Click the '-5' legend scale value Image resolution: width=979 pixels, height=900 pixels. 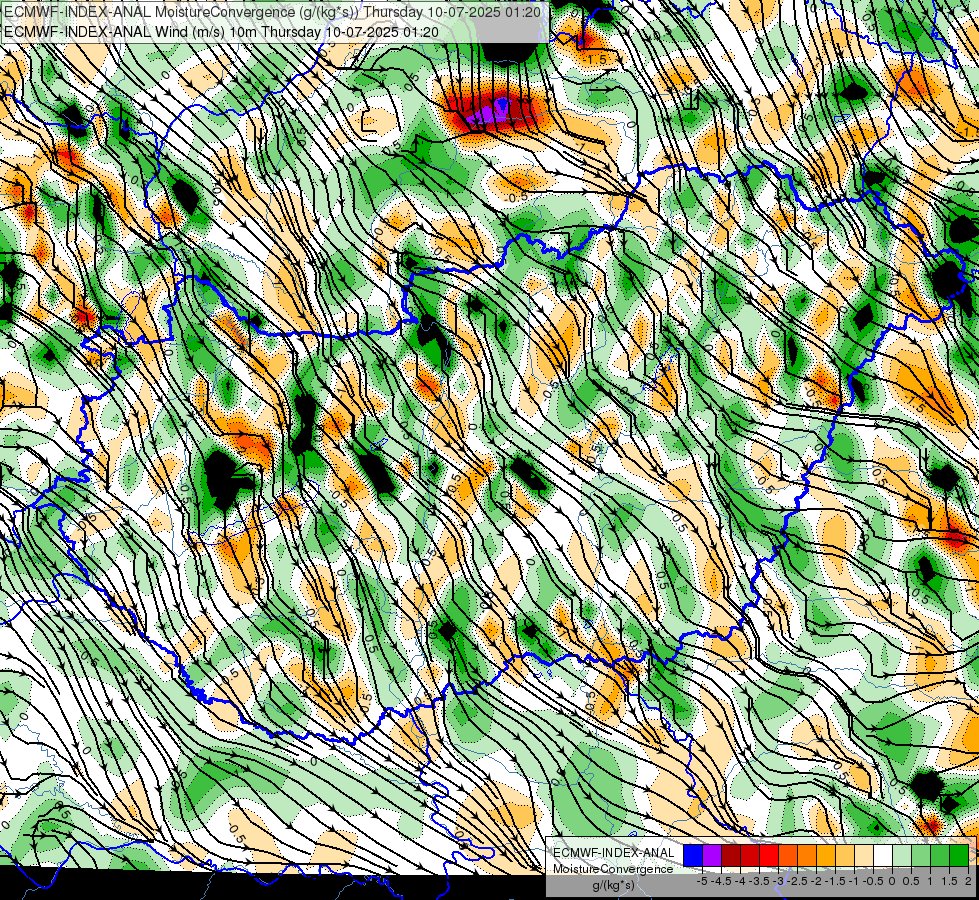[x=702, y=881]
